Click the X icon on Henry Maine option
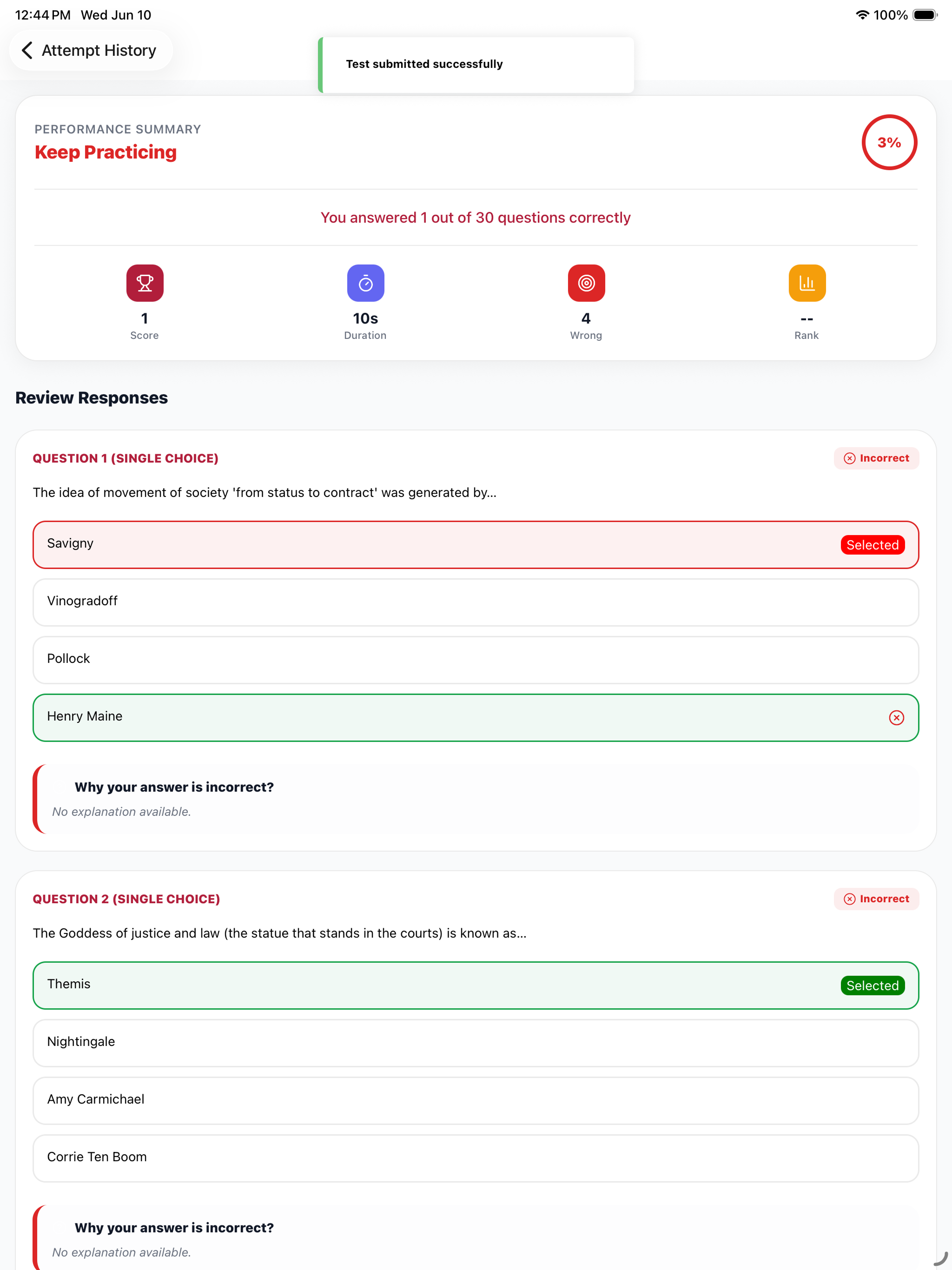The width and height of the screenshot is (952, 1270). tap(896, 718)
